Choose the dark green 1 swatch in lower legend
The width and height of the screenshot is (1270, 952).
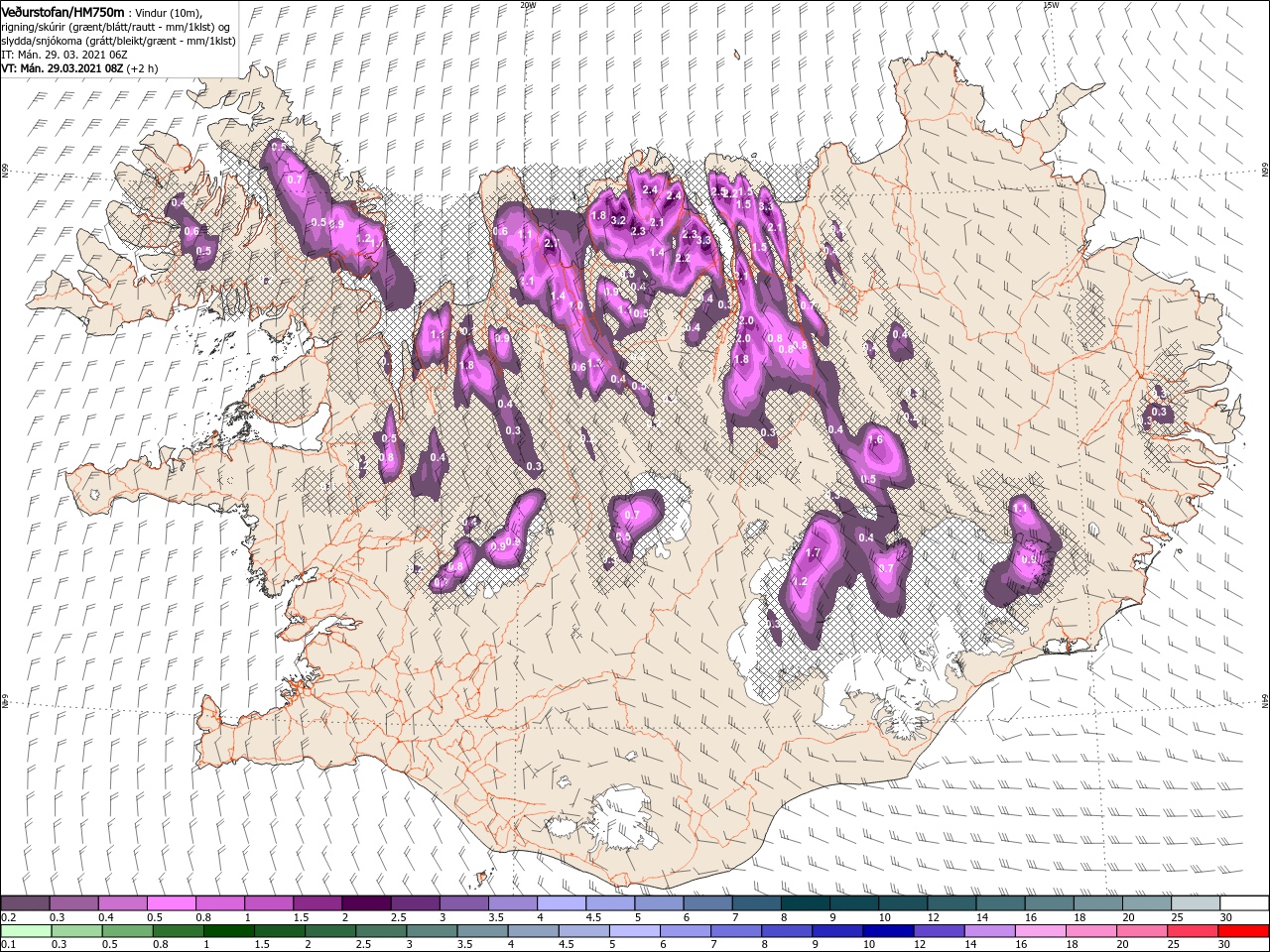tap(228, 931)
